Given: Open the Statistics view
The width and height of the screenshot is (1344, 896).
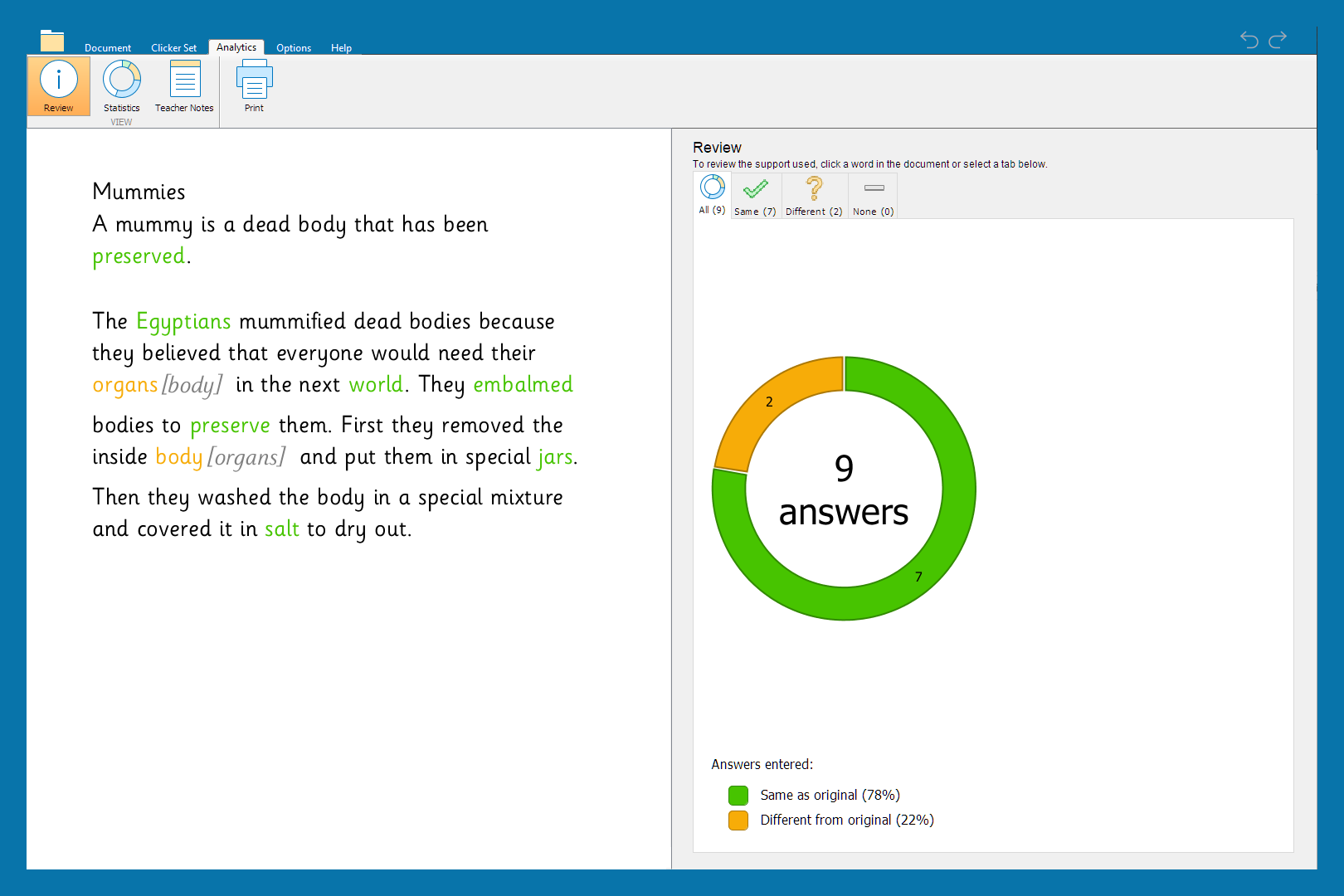Looking at the screenshot, I should 121,85.
